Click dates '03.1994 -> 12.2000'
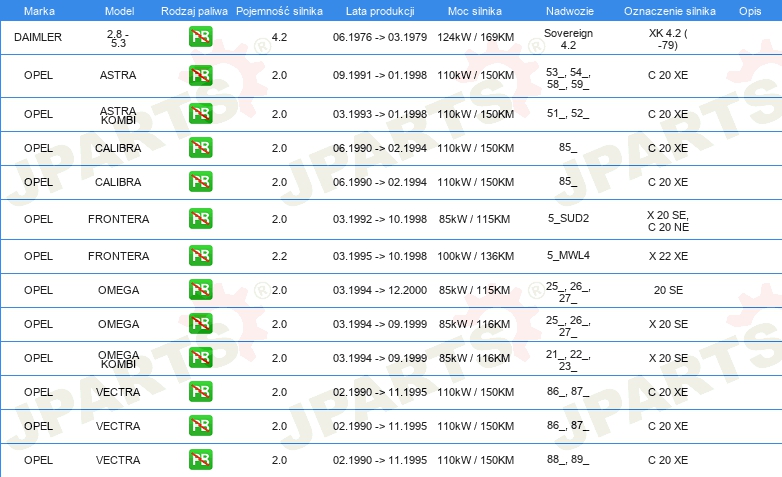Image resolution: width=782 pixels, height=477 pixels. coord(380,290)
